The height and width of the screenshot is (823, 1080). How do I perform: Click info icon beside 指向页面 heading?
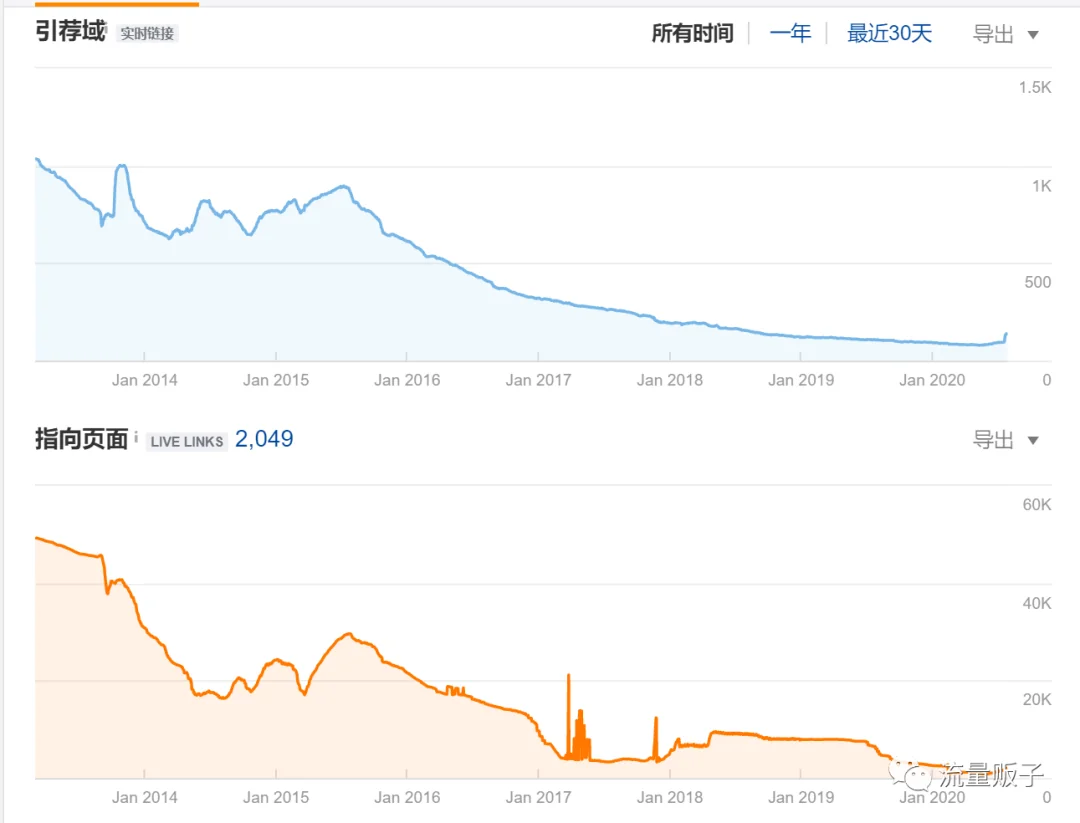point(136,437)
